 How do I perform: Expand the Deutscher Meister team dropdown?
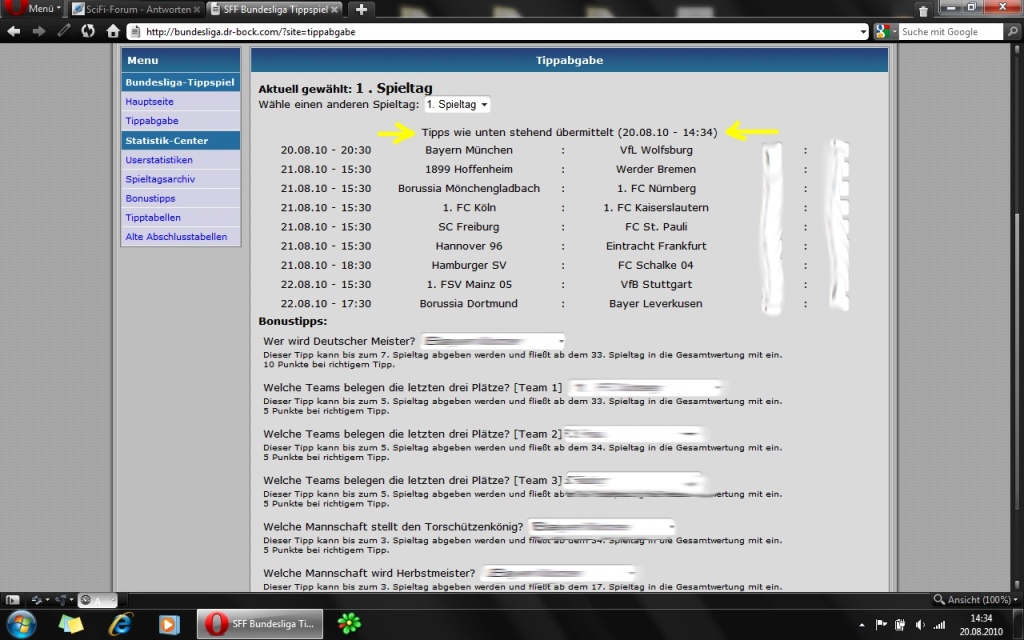pos(494,341)
